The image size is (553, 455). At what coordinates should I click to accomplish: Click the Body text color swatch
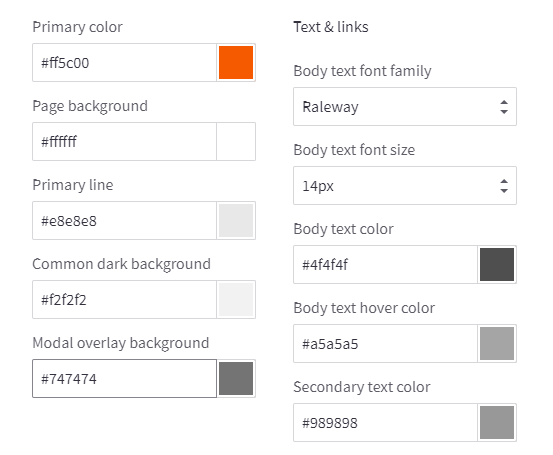[497, 265]
